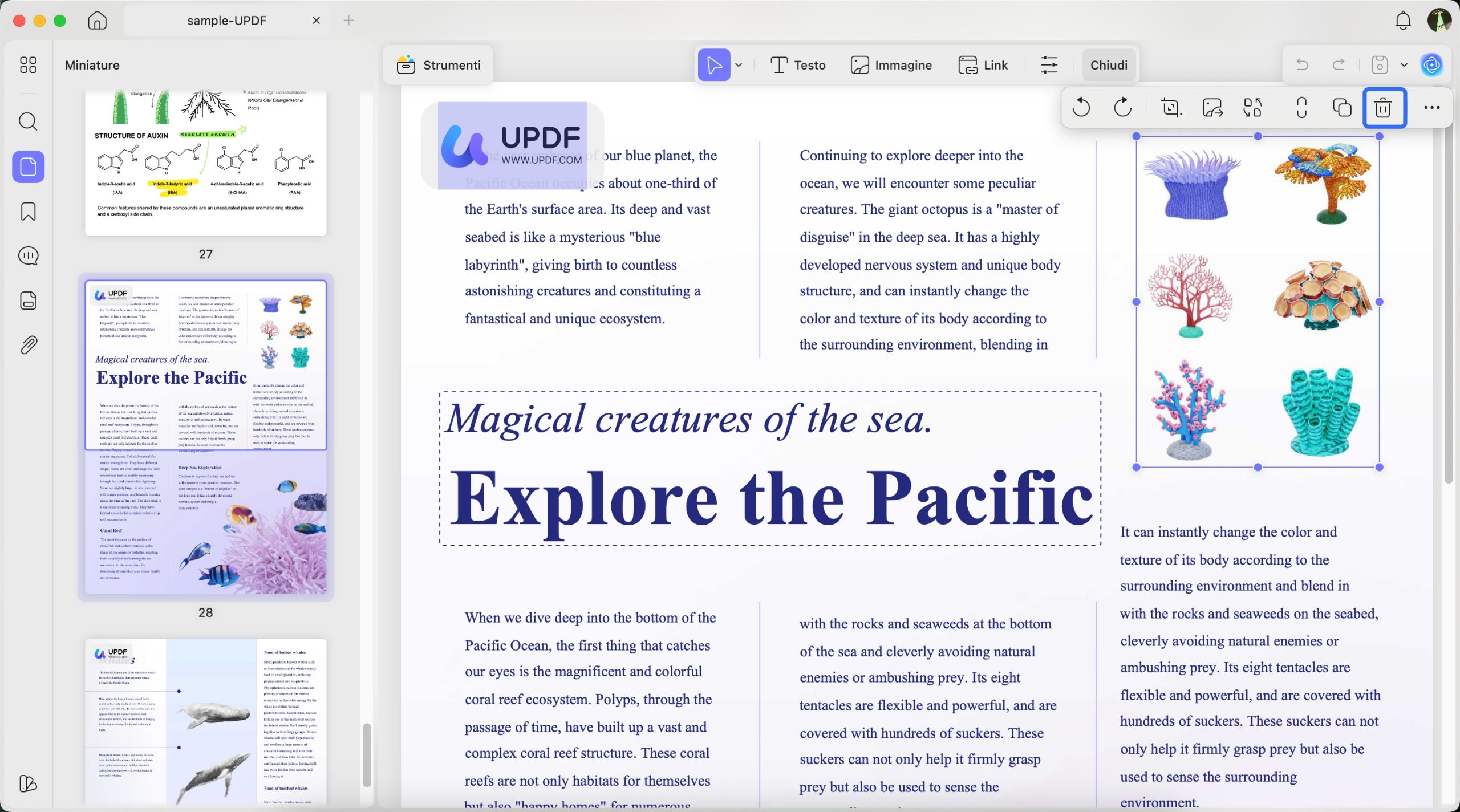The height and width of the screenshot is (812, 1460).
Task: Click the 'Magical creatures of the sea.' text
Action: 689,420
